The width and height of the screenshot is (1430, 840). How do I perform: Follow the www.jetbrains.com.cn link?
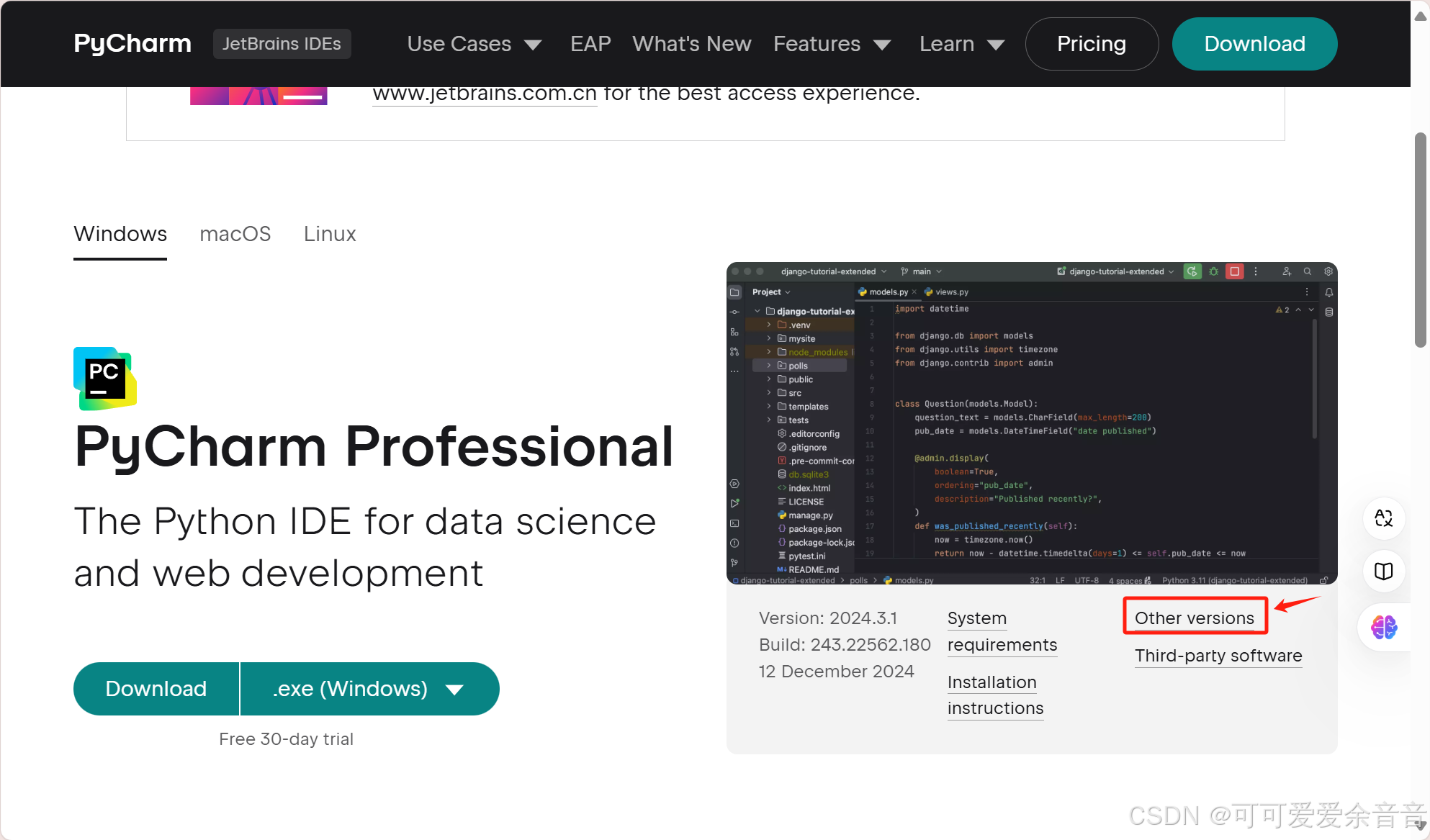[x=485, y=94]
